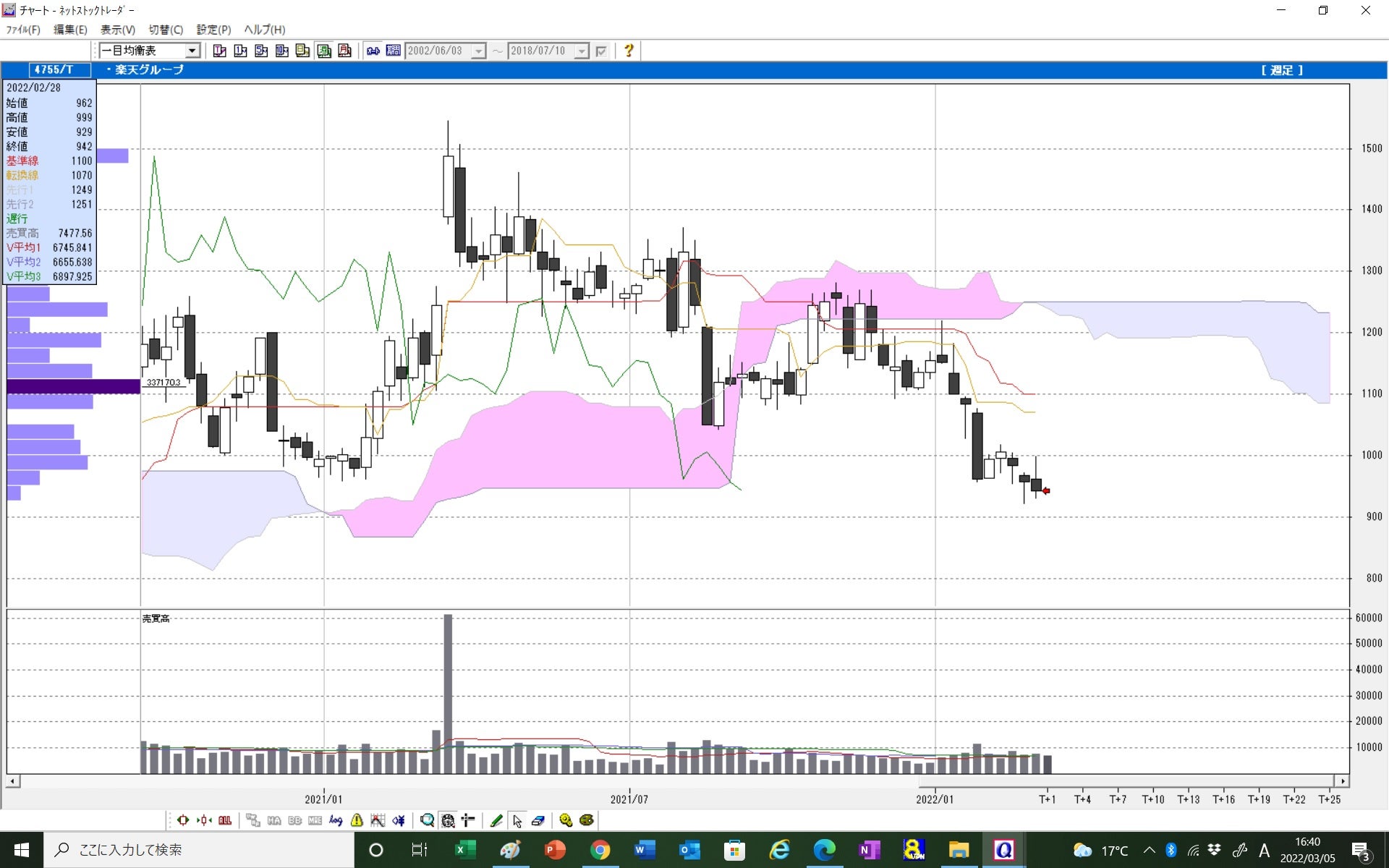Open the 2018/07/10 end date dropdown

click(x=582, y=51)
